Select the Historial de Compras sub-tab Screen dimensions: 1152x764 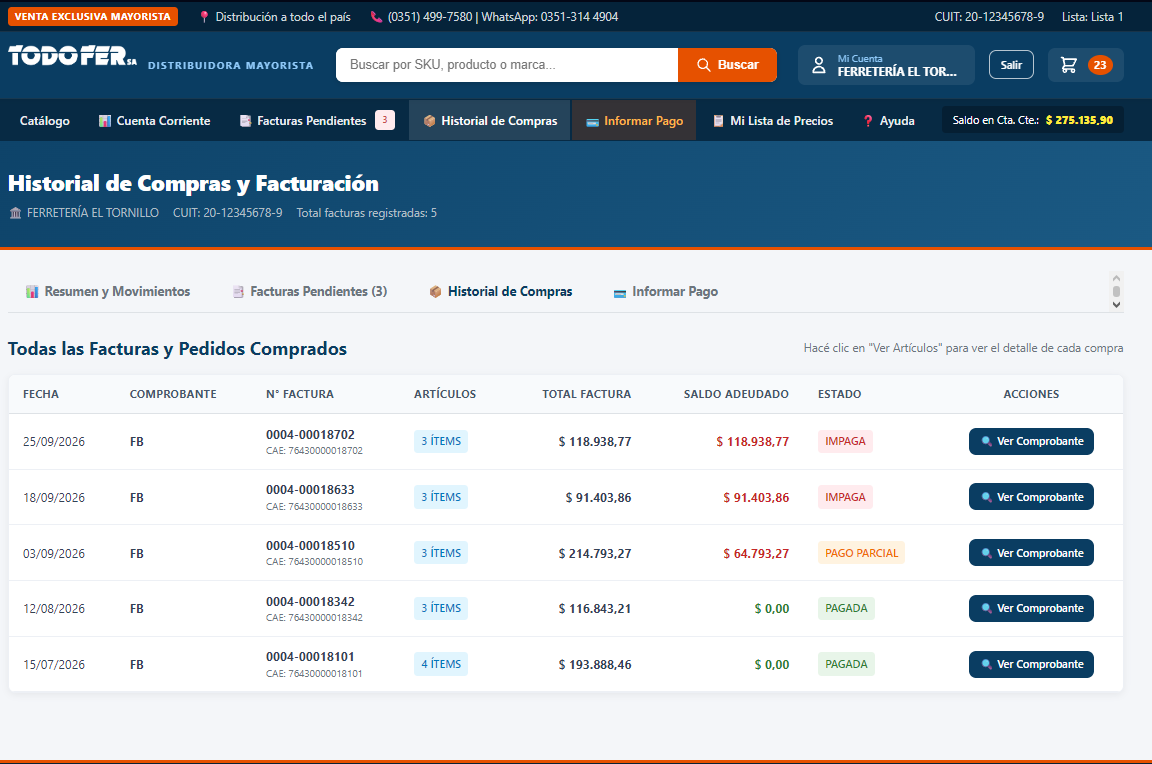point(501,292)
